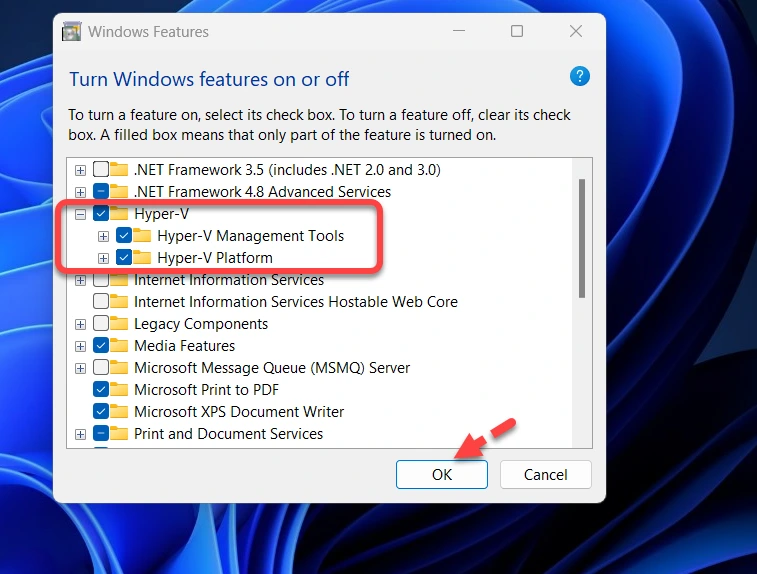Select the Internet Information Services label
The image size is (757, 574).
pos(229,280)
